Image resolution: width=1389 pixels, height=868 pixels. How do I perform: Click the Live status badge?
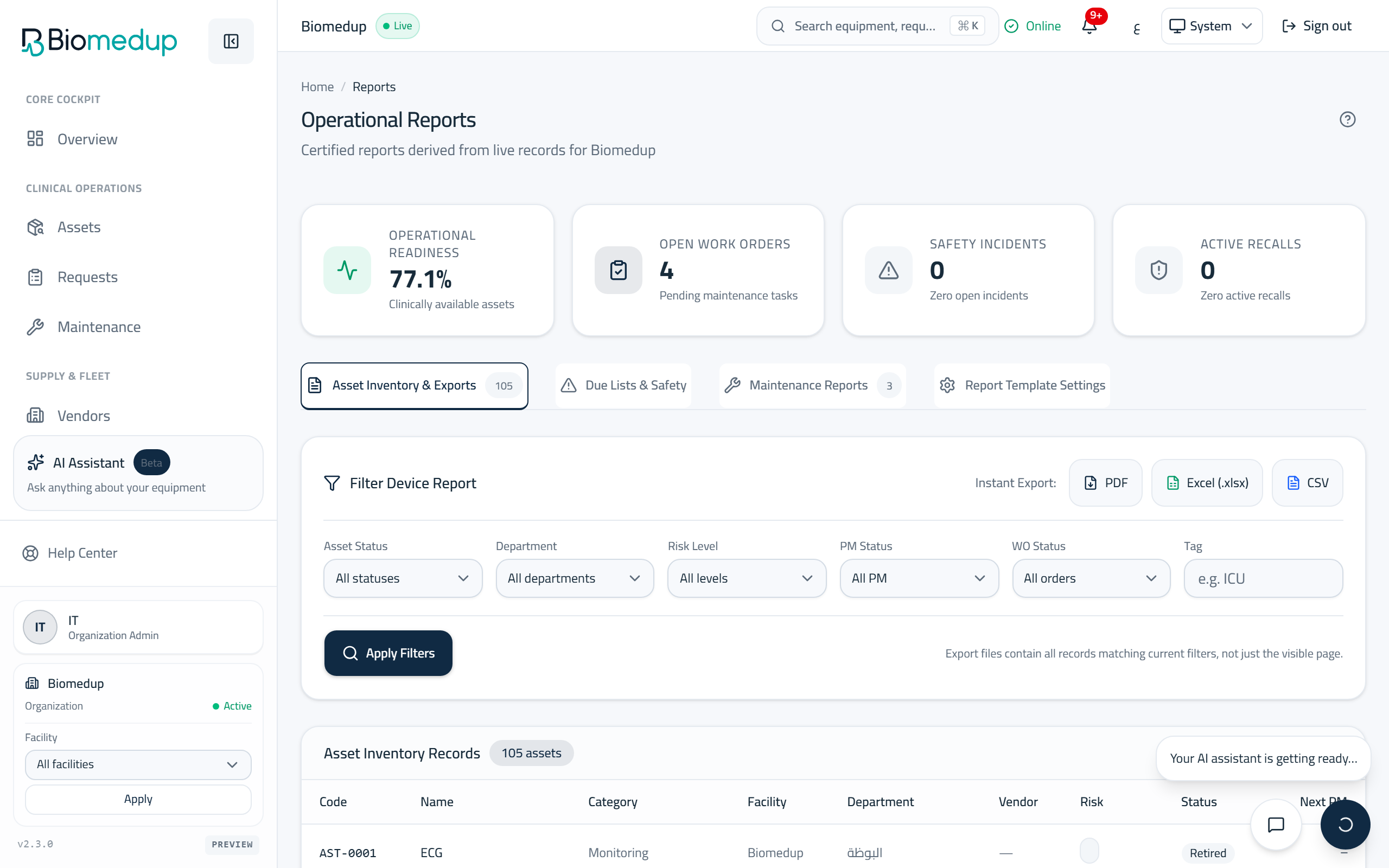point(397,26)
